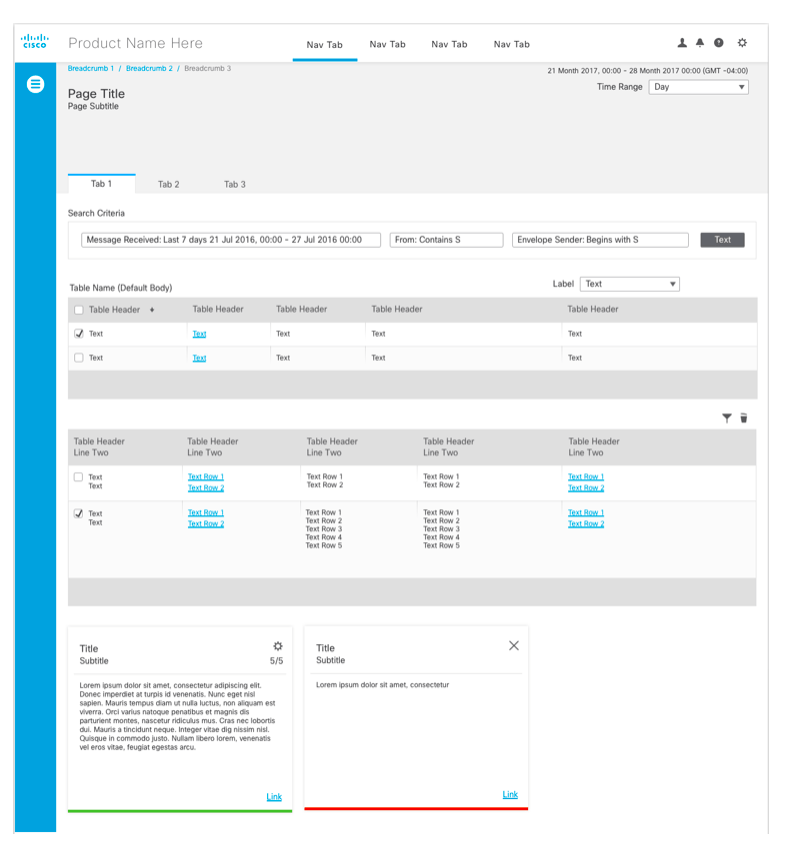Click the dark Text button in Search Criteria

pyautogui.click(x=722, y=240)
